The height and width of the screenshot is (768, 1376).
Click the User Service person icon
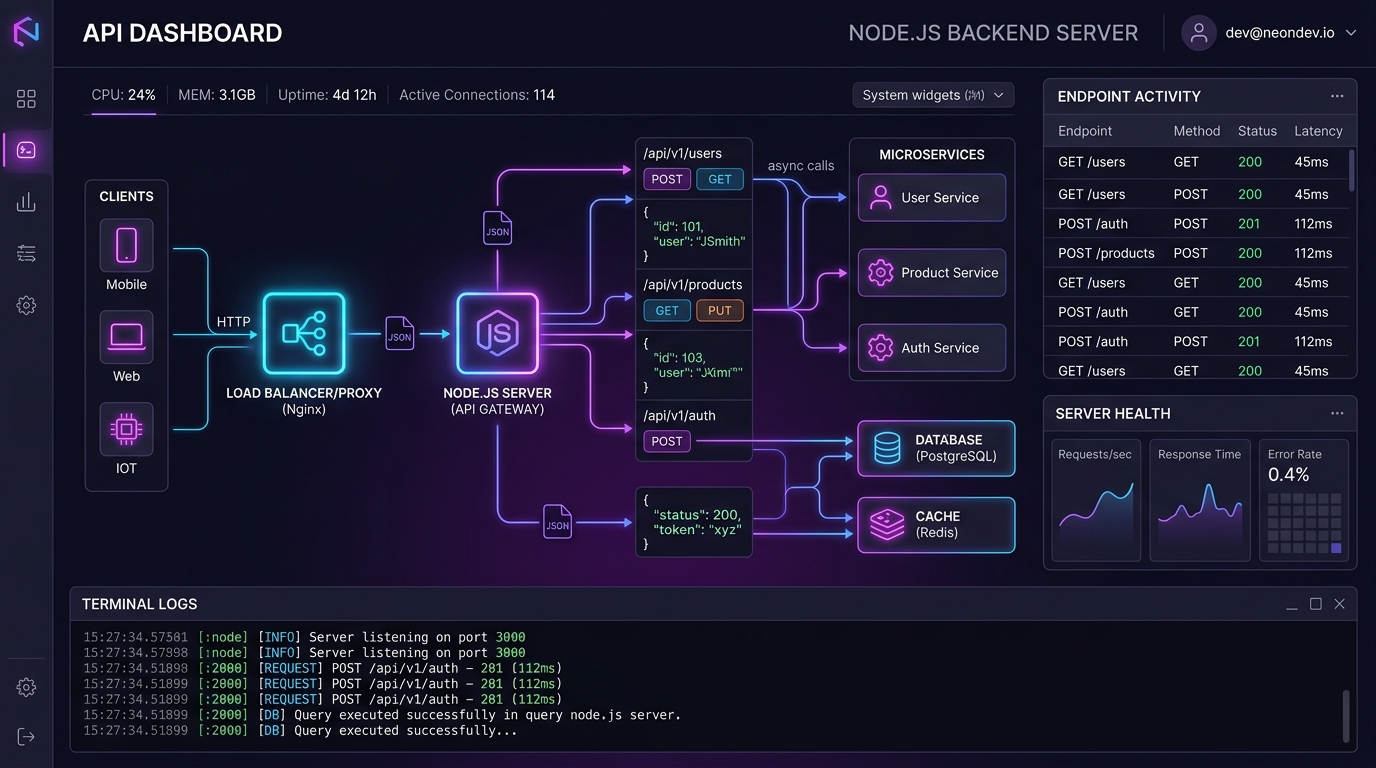pos(880,197)
